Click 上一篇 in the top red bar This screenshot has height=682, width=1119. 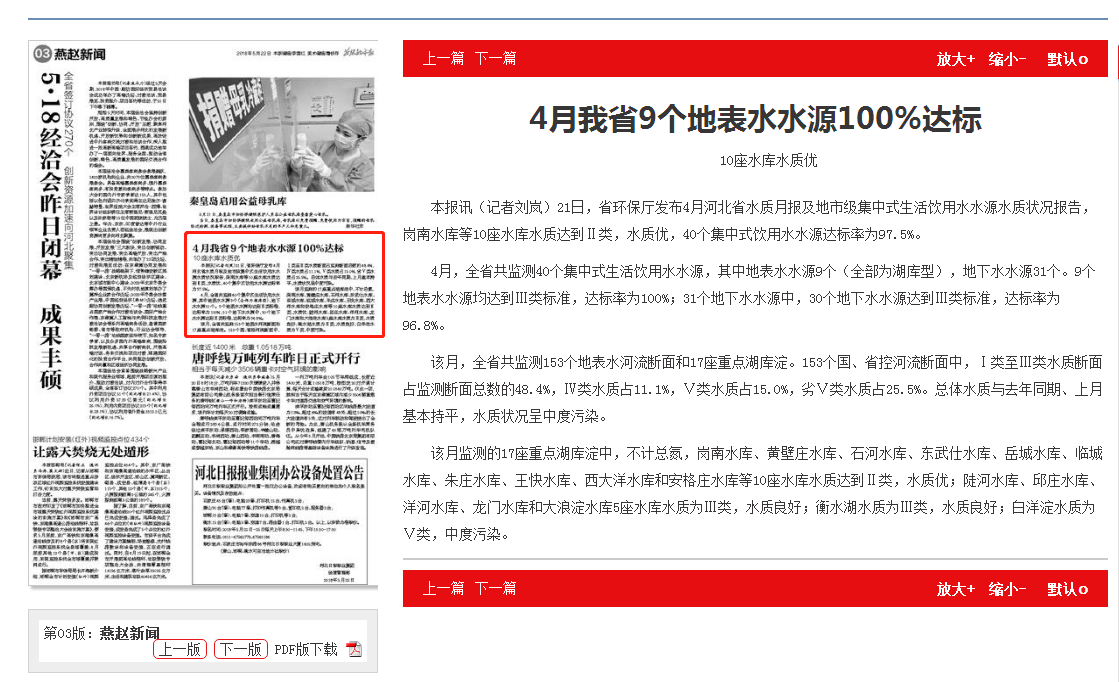tap(443, 58)
